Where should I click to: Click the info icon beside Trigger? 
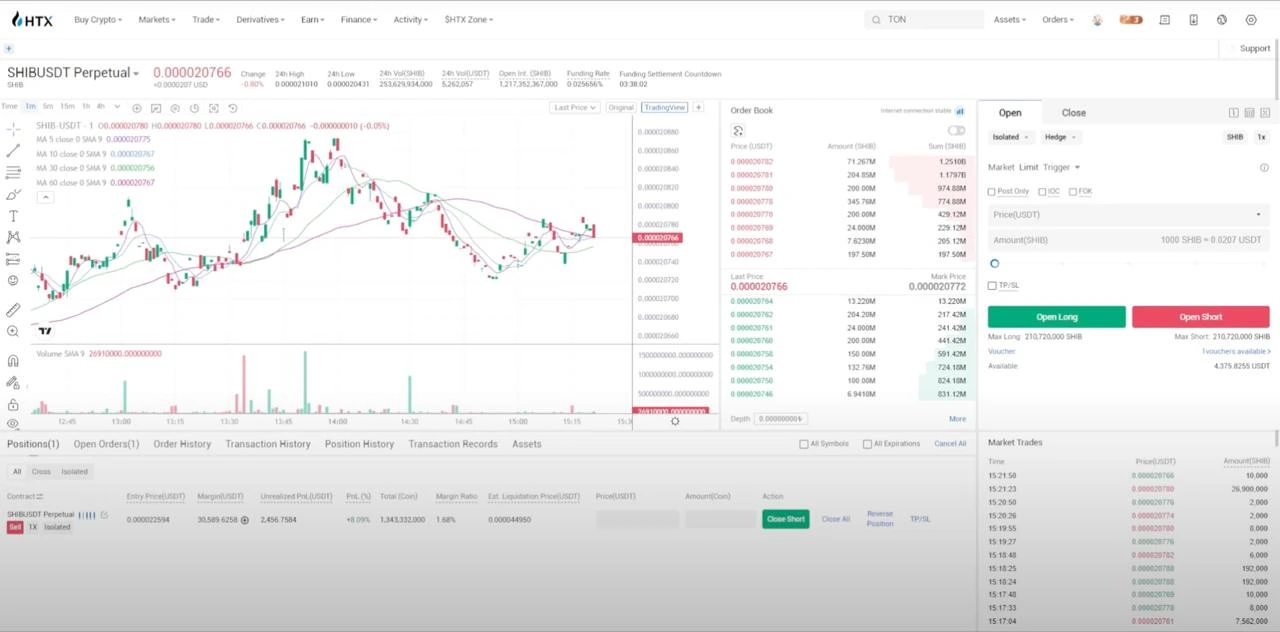click(x=1264, y=168)
